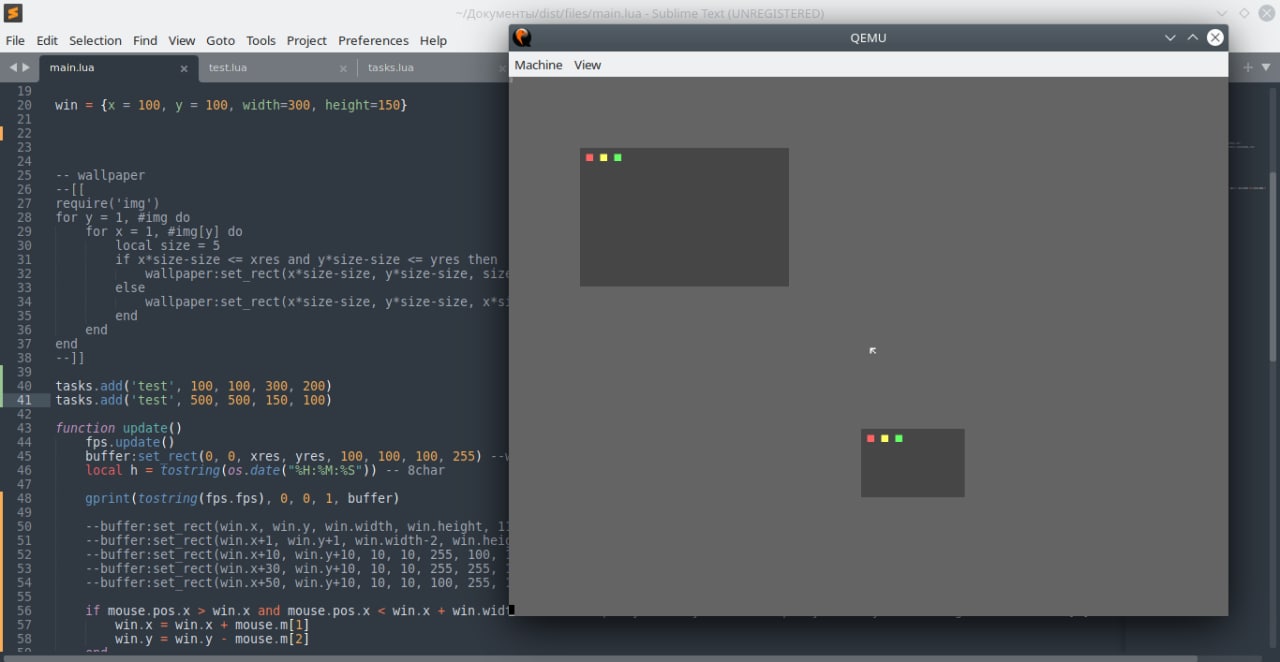Click yellow square in the small QEMU guest window

coord(885,439)
